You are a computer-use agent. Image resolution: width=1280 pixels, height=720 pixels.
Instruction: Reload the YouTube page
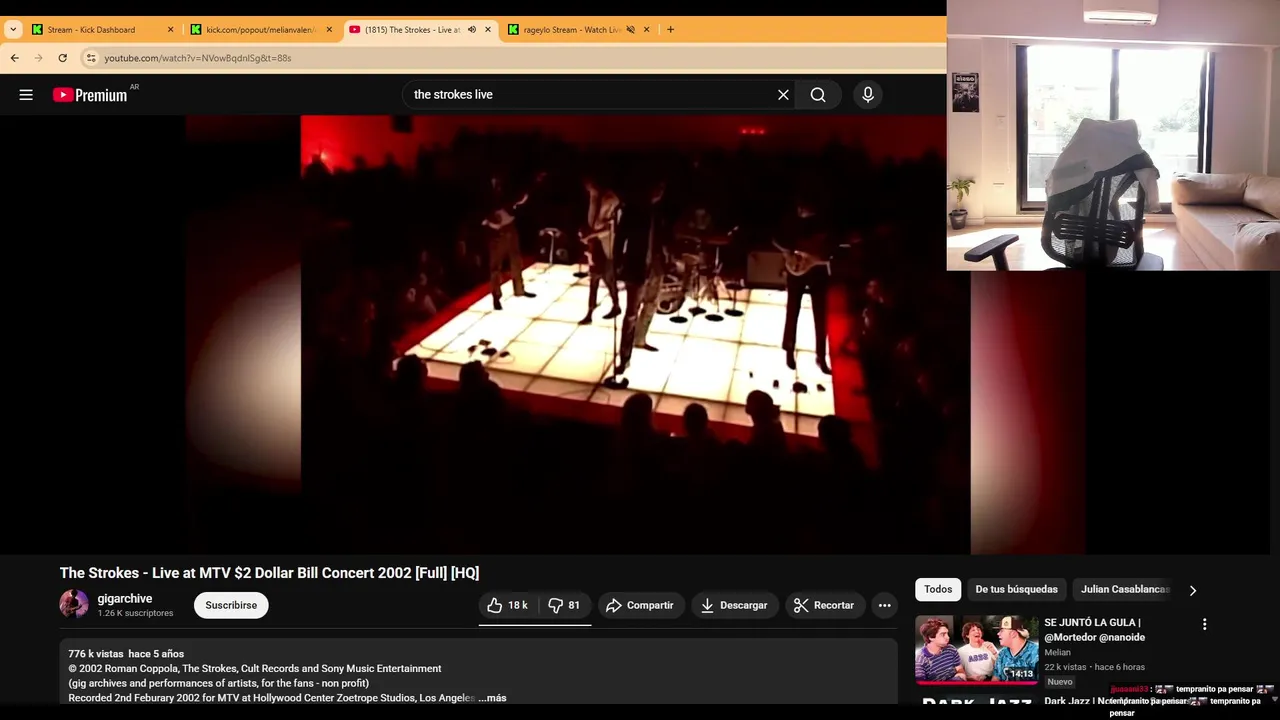pos(63,58)
